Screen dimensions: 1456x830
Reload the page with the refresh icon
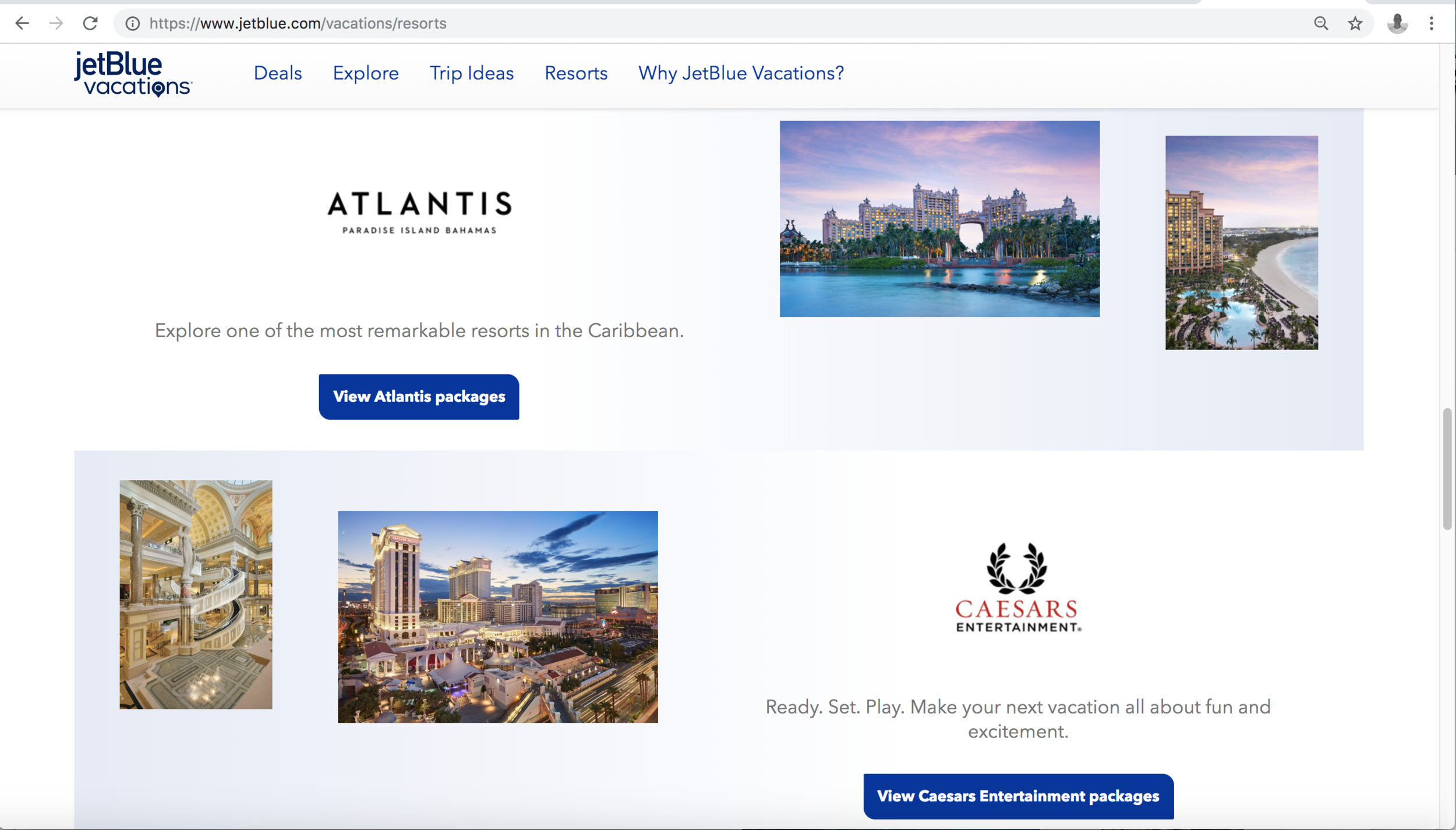pos(90,23)
